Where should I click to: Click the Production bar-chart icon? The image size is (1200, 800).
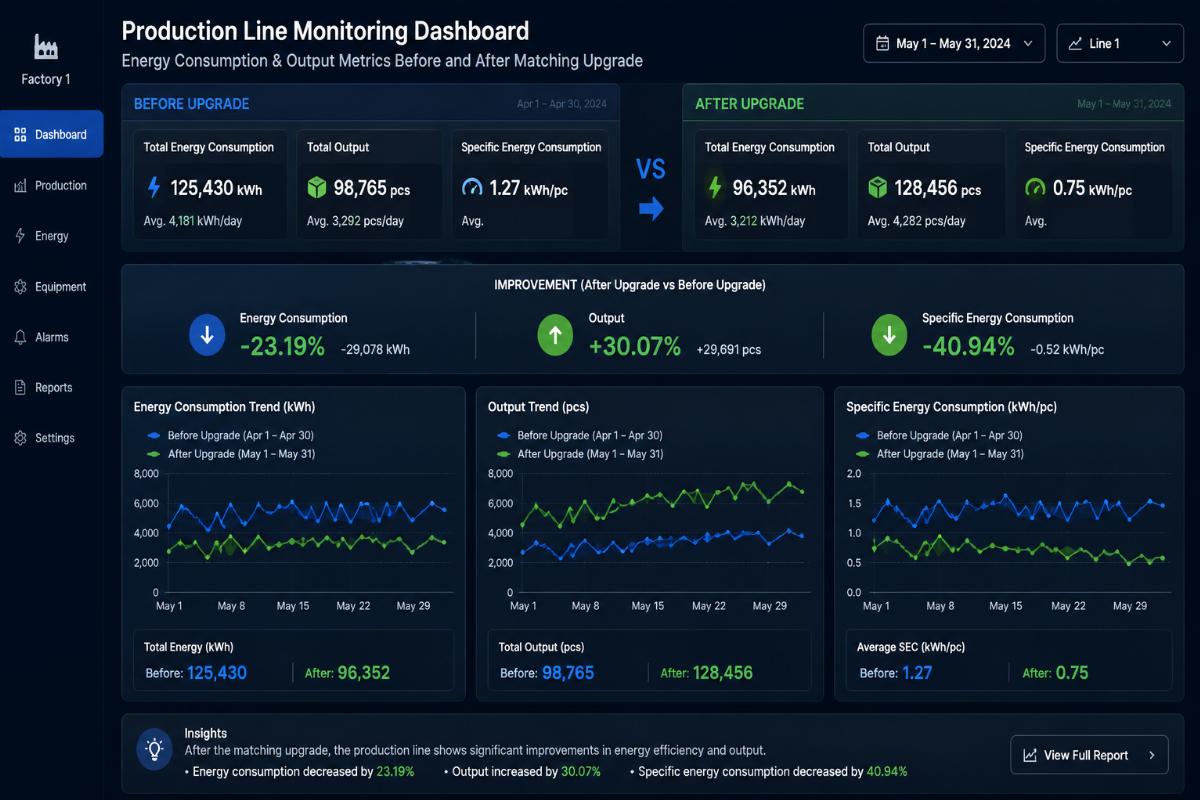click(x=20, y=185)
